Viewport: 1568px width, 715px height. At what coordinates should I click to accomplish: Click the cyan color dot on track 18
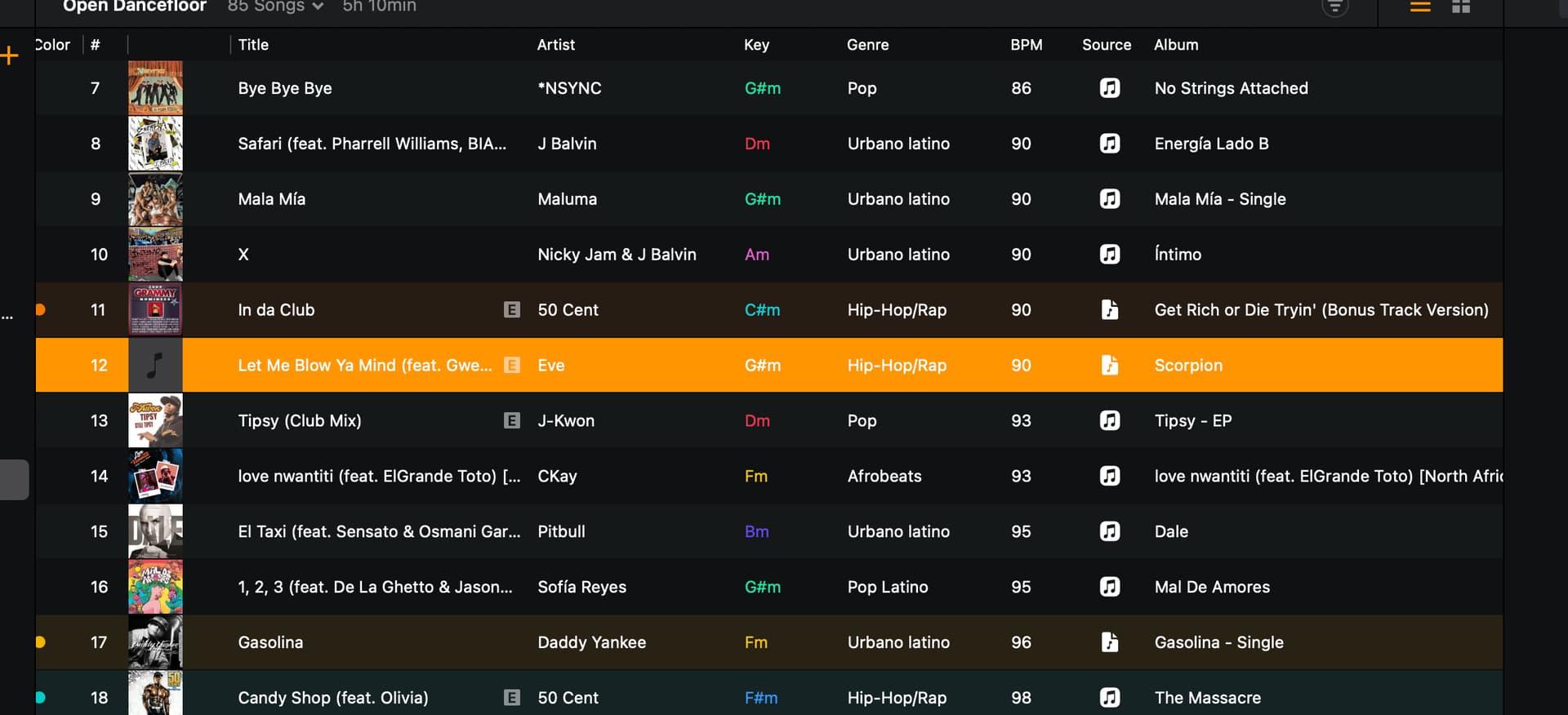pyautogui.click(x=40, y=697)
